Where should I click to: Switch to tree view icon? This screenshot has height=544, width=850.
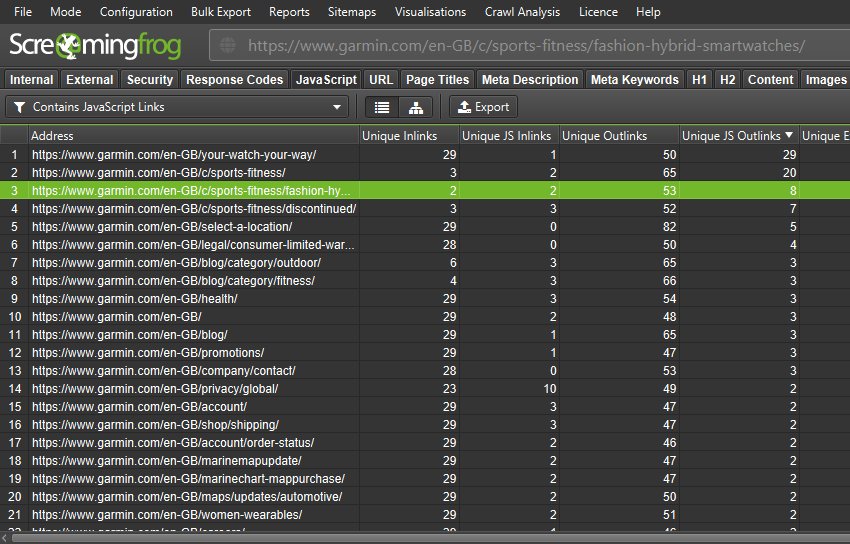coord(415,107)
